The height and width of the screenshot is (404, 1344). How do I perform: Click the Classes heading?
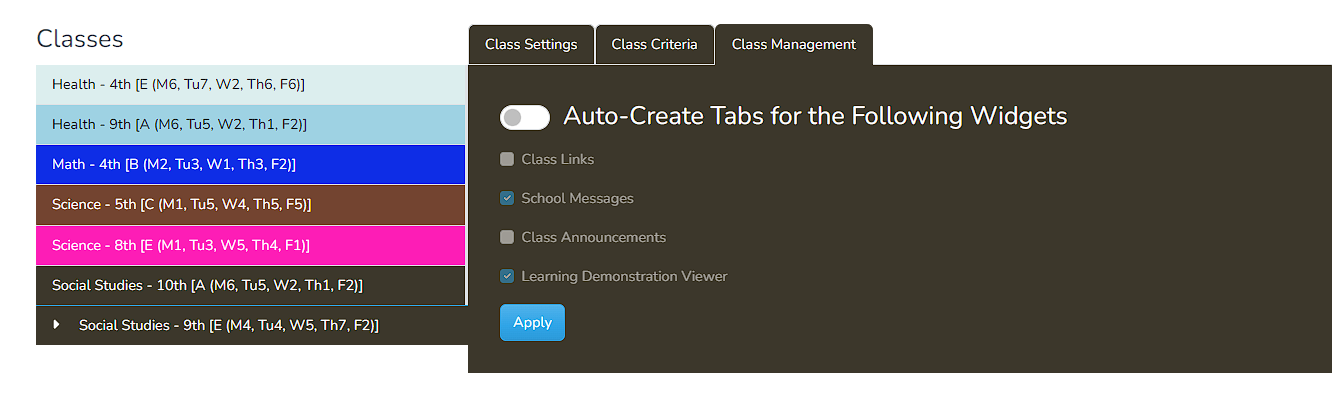click(x=80, y=39)
